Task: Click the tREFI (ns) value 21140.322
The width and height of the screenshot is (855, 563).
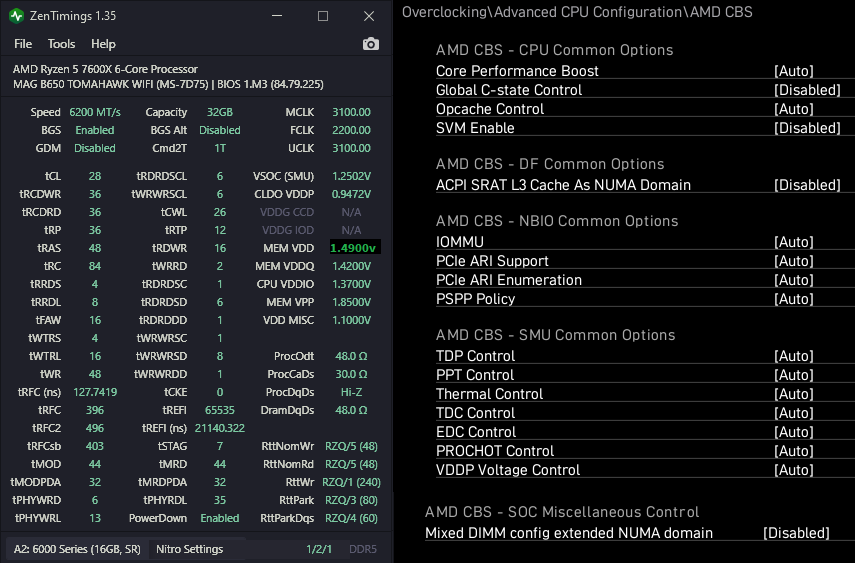Action: coord(220,428)
